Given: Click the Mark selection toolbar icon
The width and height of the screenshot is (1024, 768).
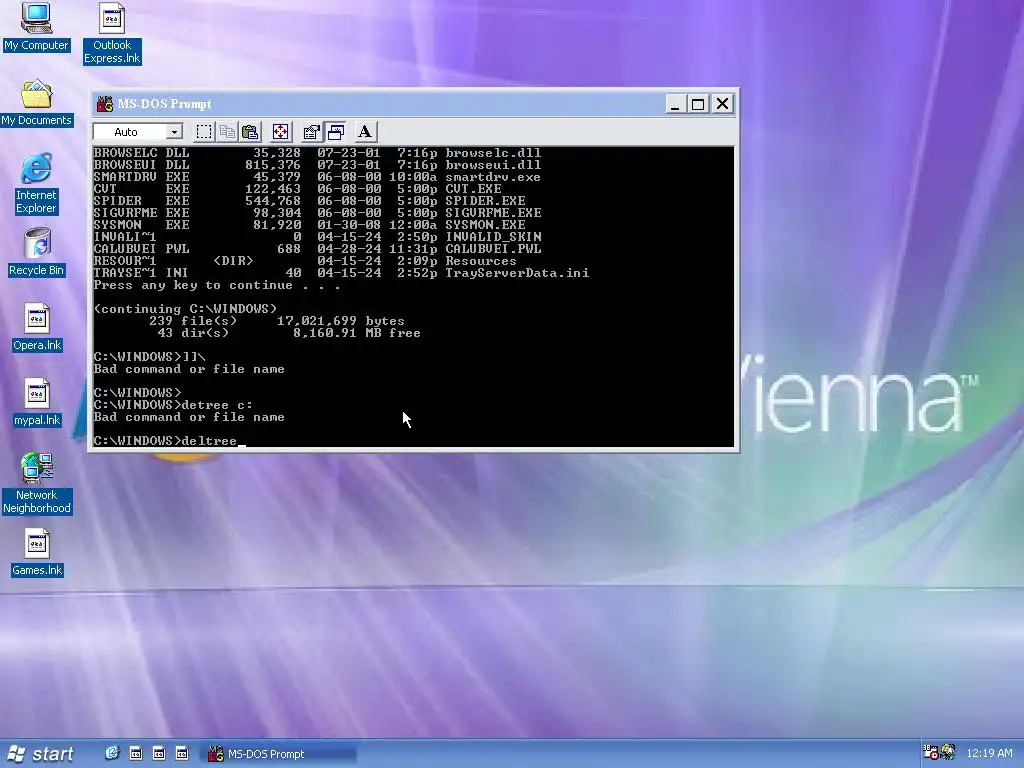Looking at the screenshot, I should tap(204, 132).
